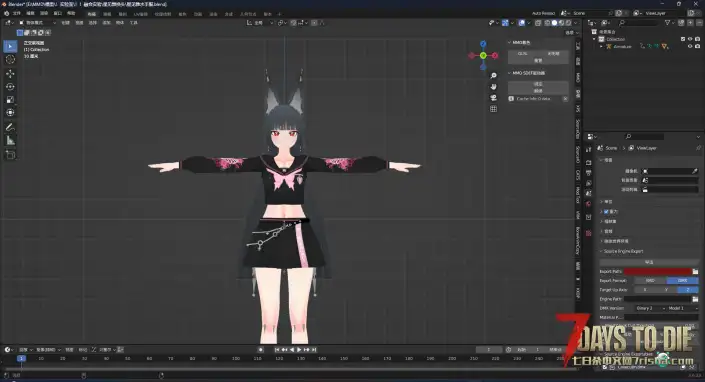Open the CATS sidebar tab

[578, 174]
